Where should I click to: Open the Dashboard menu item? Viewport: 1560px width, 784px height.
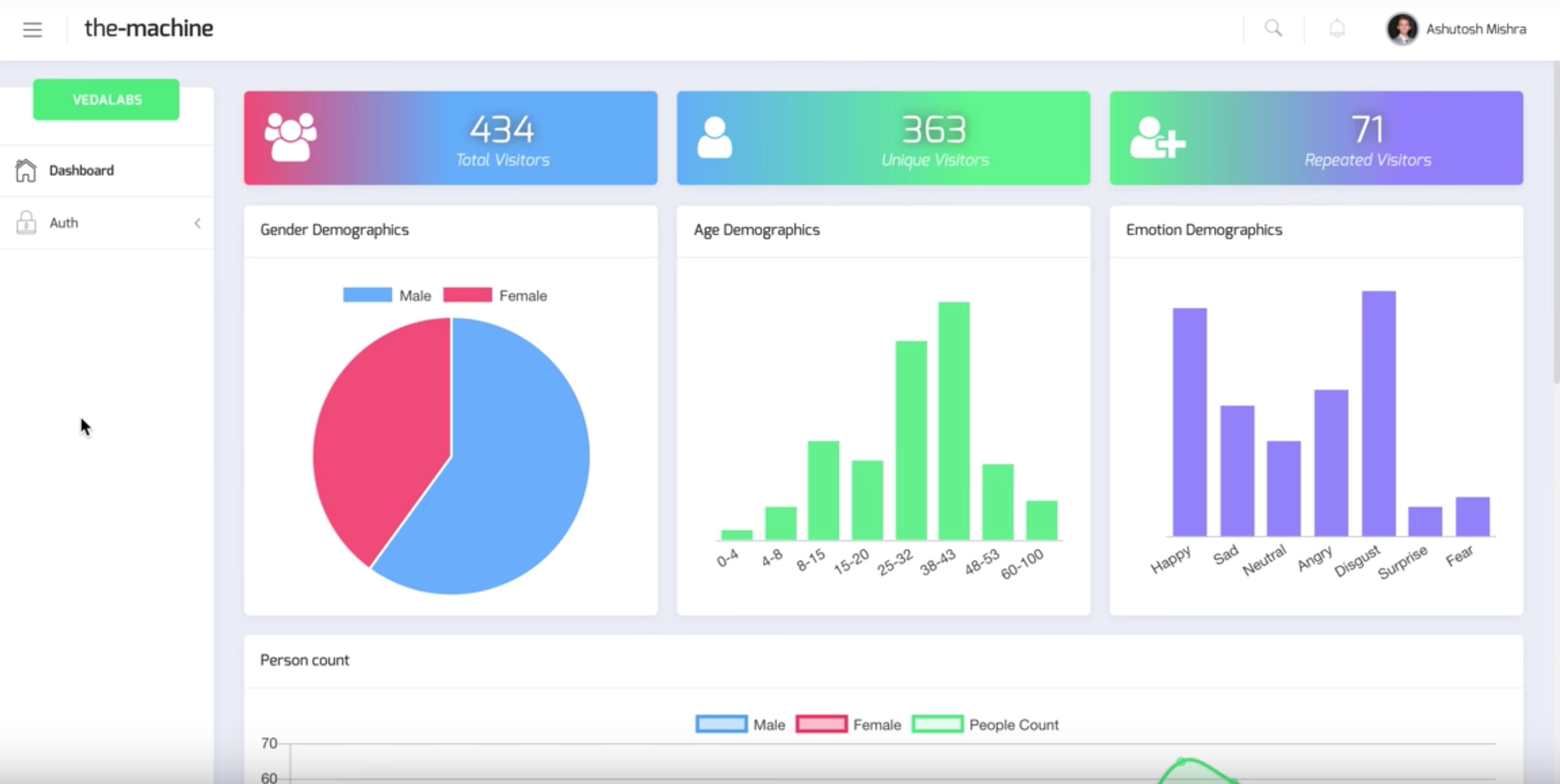(81, 171)
